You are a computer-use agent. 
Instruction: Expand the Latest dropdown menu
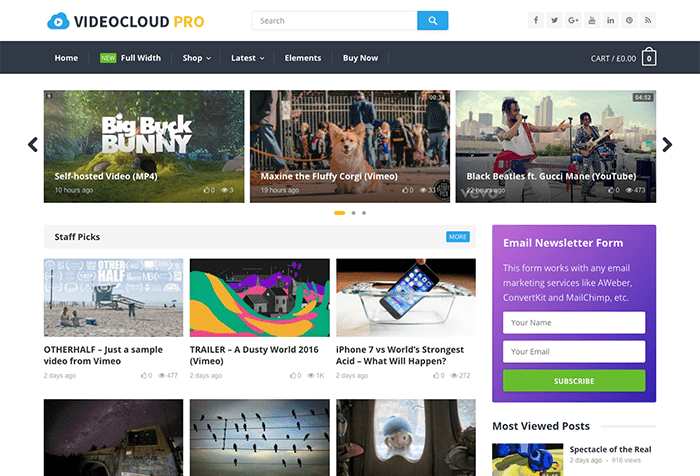coord(247,58)
